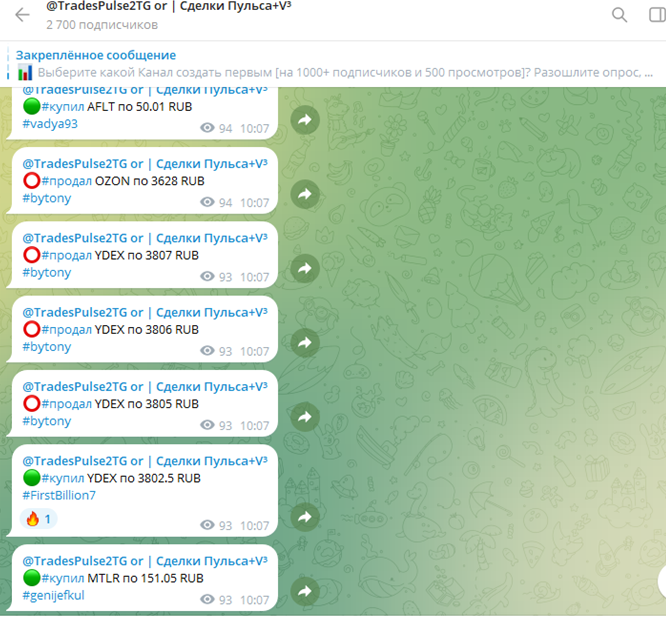Image resolution: width=666 pixels, height=618 pixels.
Task: Open the '2 700 подписчиков' subscriber count
Action: coord(102,25)
